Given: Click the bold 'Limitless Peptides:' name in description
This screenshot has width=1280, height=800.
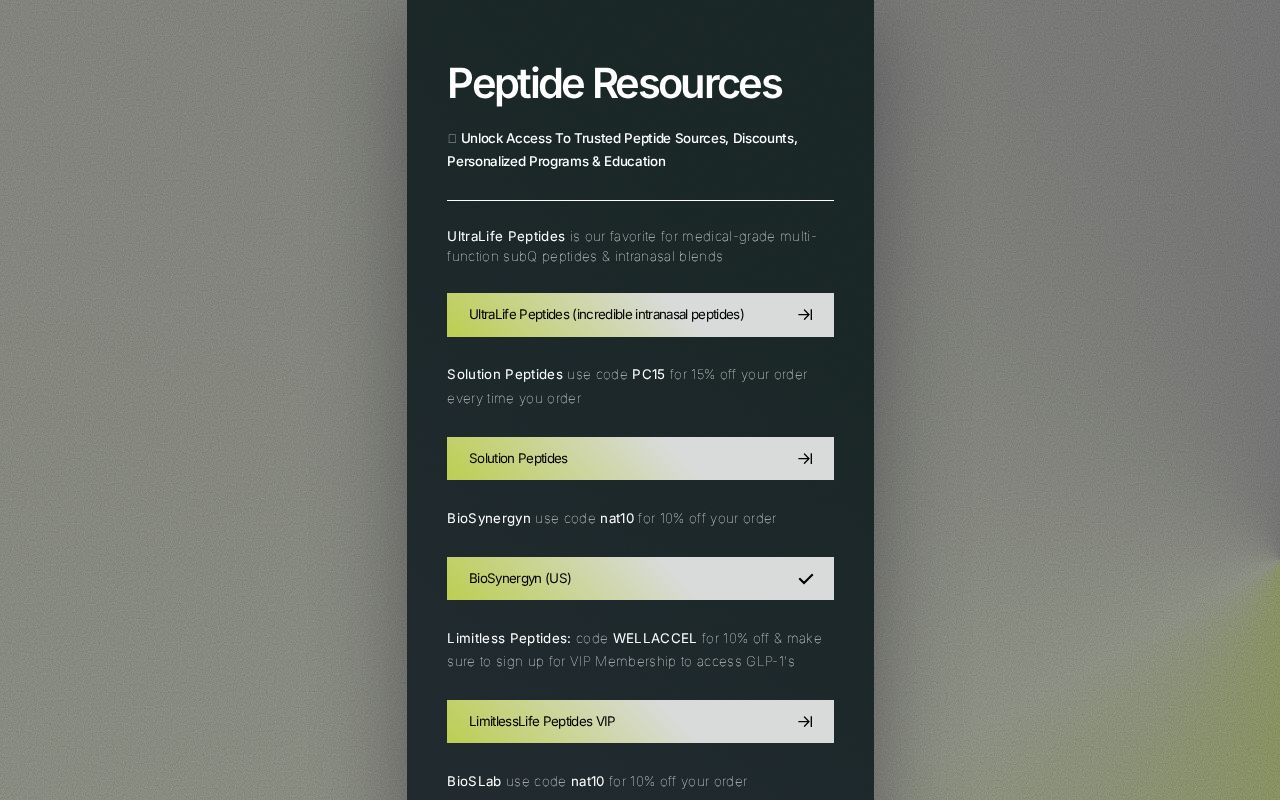Looking at the screenshot, I should 509,639.
